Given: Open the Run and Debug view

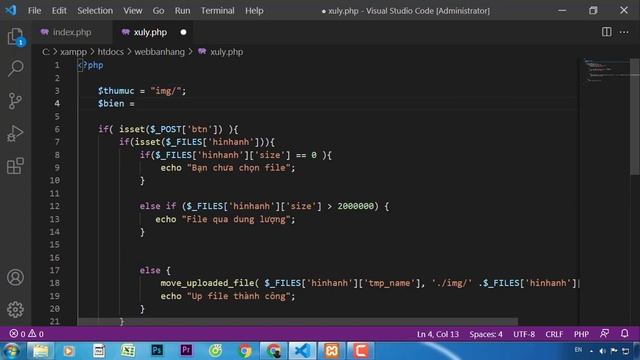Looking at the screenshot, I should (16, 133).
